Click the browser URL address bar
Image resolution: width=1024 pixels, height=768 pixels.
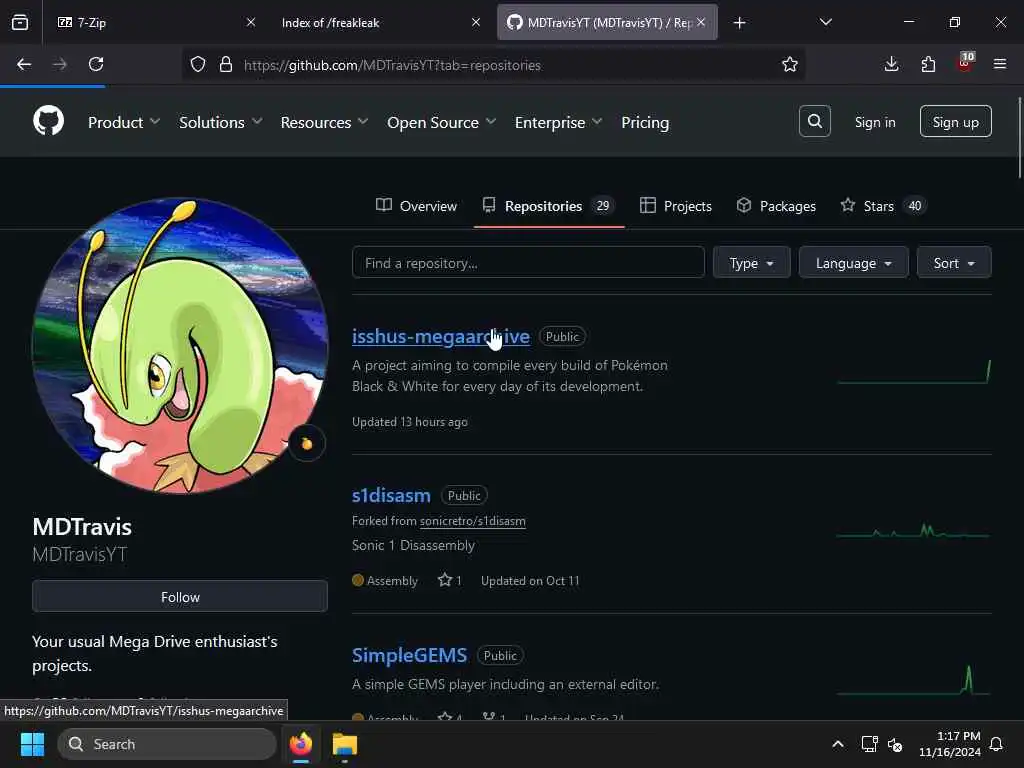tap(494, 65)
